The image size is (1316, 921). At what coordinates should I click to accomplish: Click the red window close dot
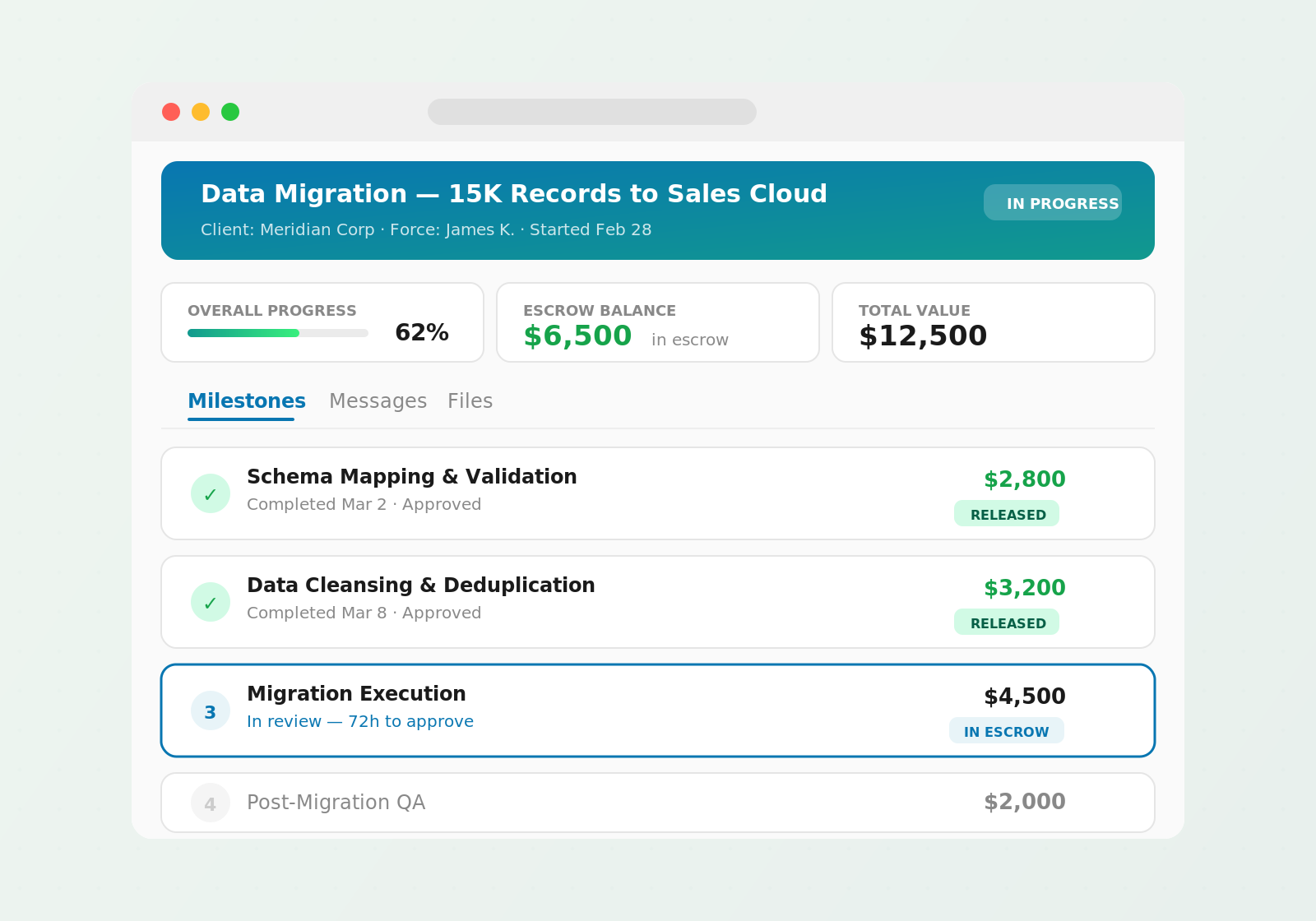click(x=171, y=112)
